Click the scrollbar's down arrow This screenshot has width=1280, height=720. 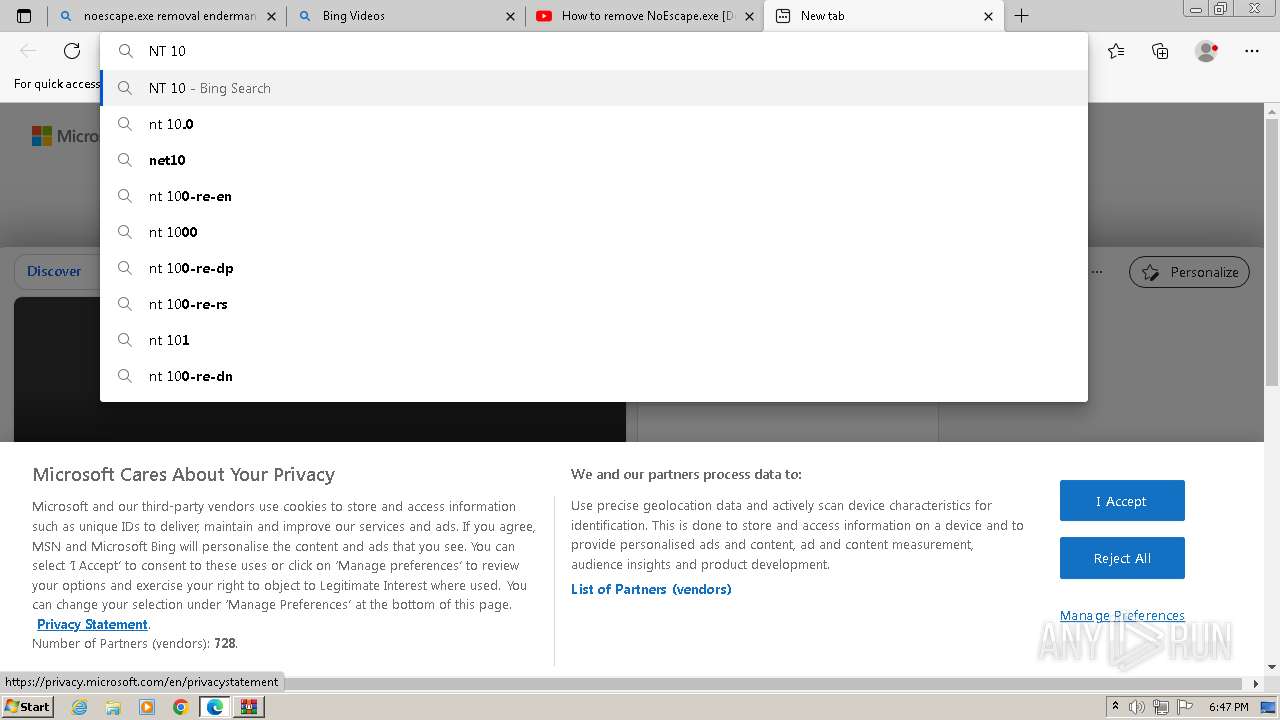click(x=1272, y=667)
